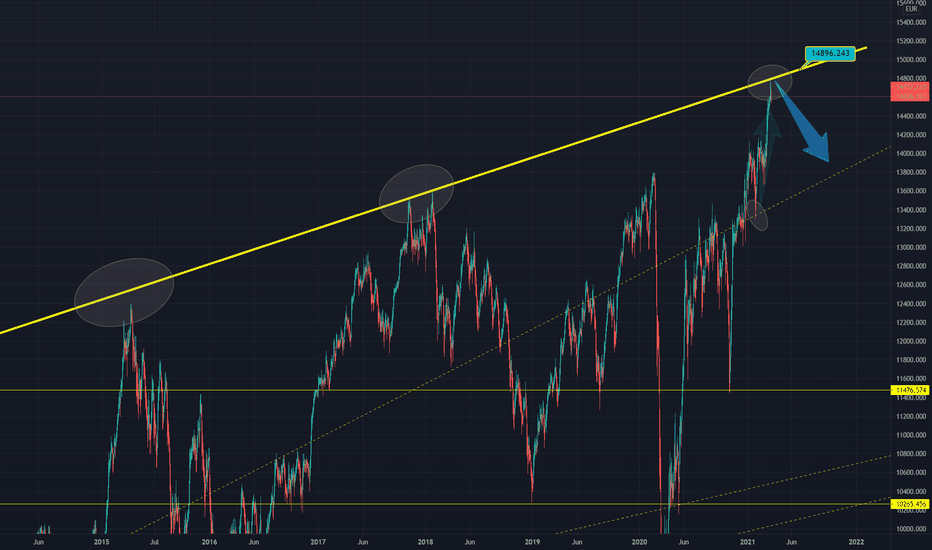Click the 11200.000 price axis label
The height and width of the screenshot is (550, 932).
tap(911, 416)
